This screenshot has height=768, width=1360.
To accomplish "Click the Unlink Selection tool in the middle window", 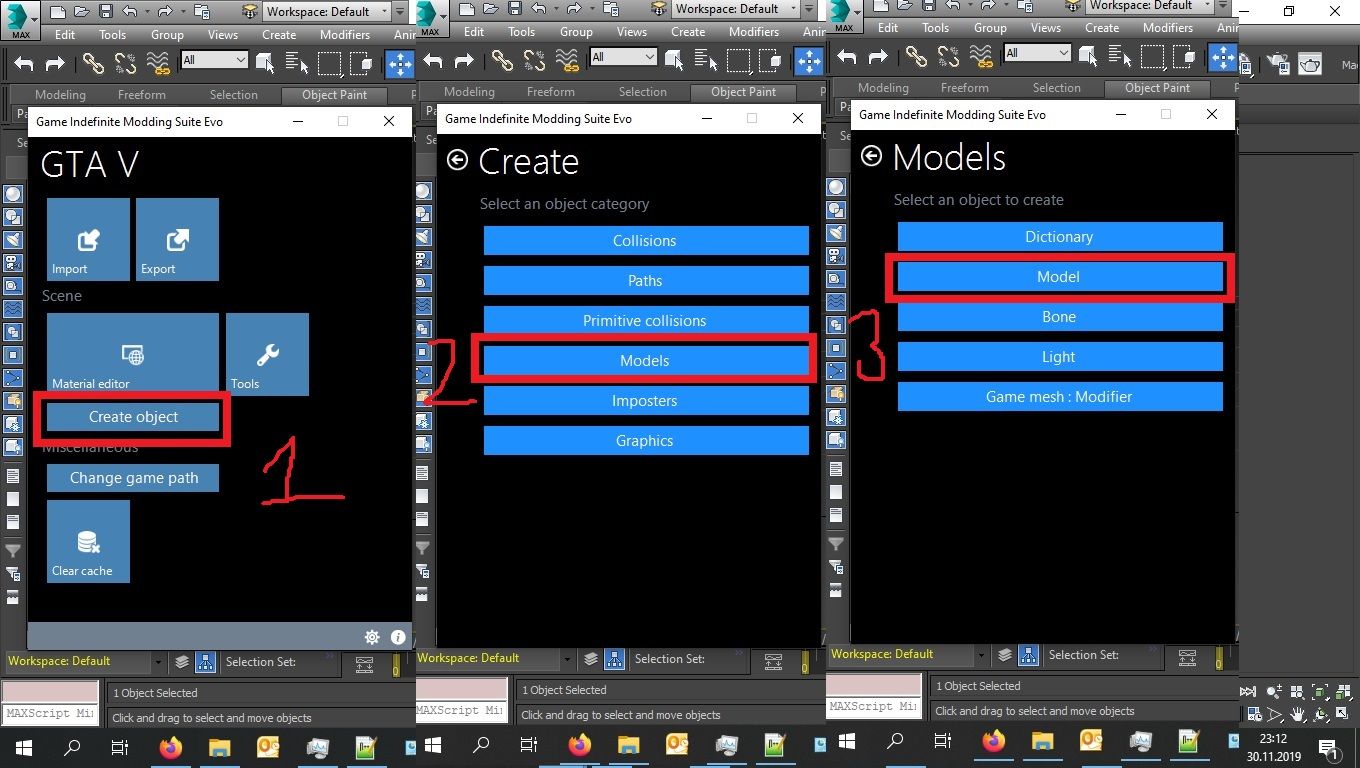I will click(x=533, y=61).
